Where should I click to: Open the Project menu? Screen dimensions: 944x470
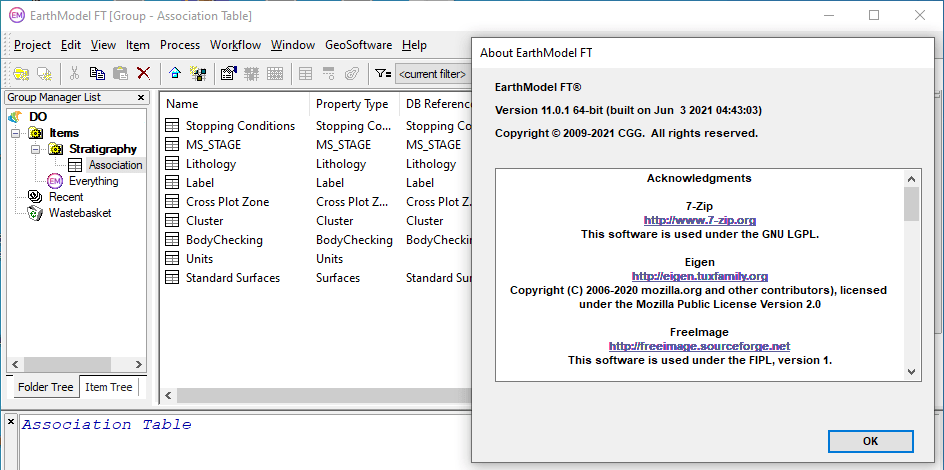tap(33, 45)
